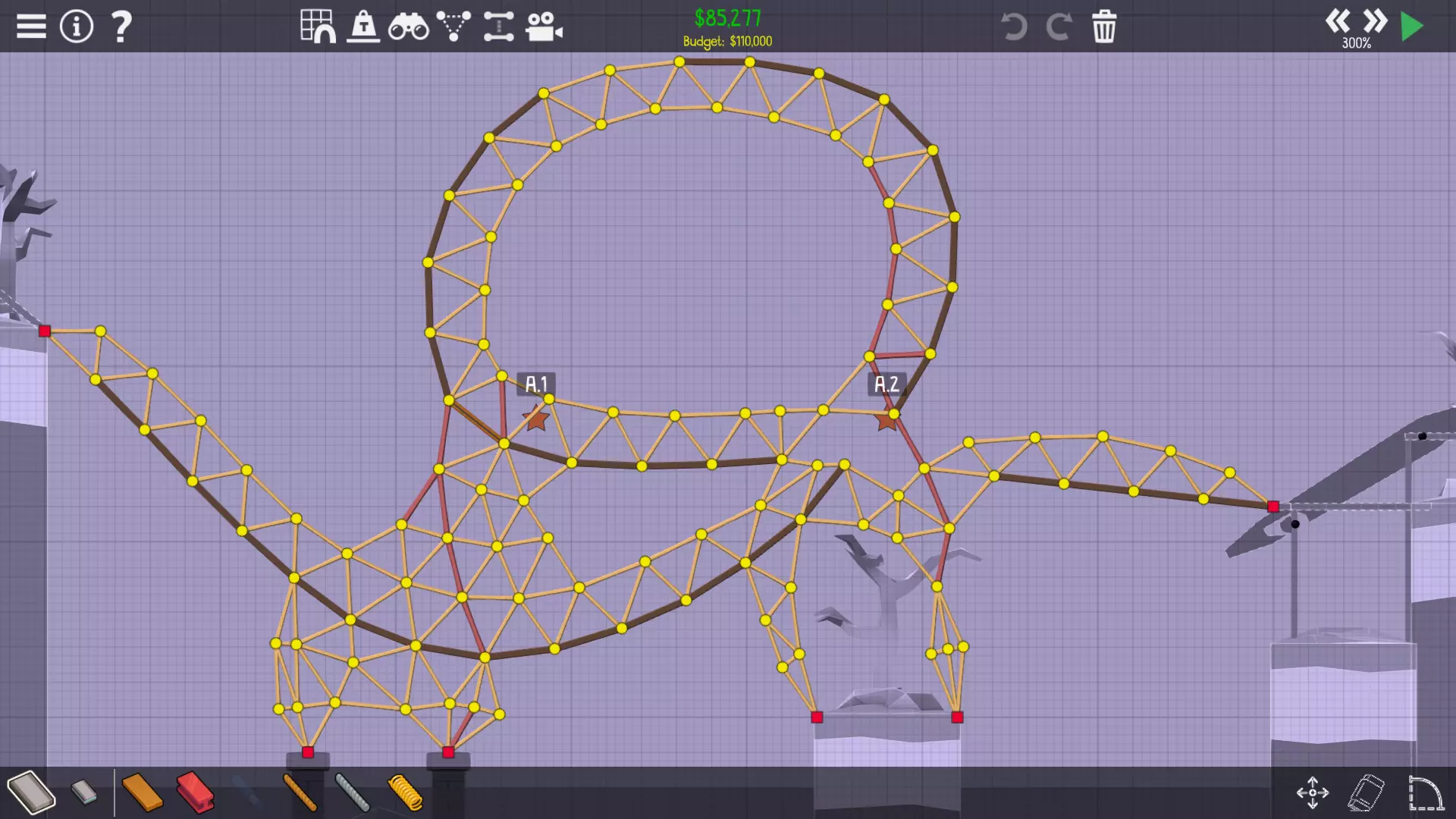The image size is (1456, 819).
Task: Select the wood plank material
Action: [x=142, y=792]
